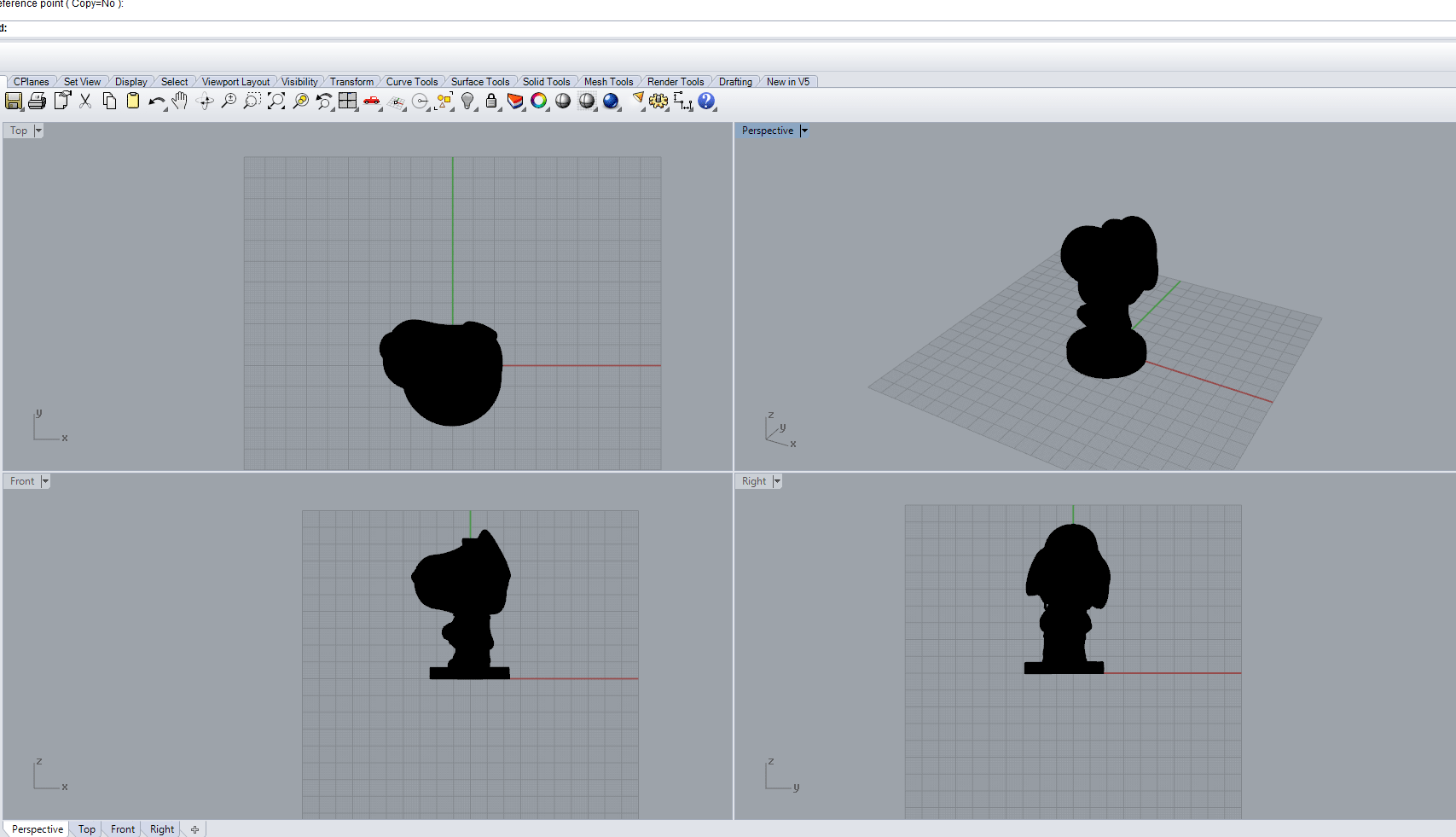Select the Zoom Window tool
The height and width of the screenshot is (837, 1456).
tap(252, 101)
